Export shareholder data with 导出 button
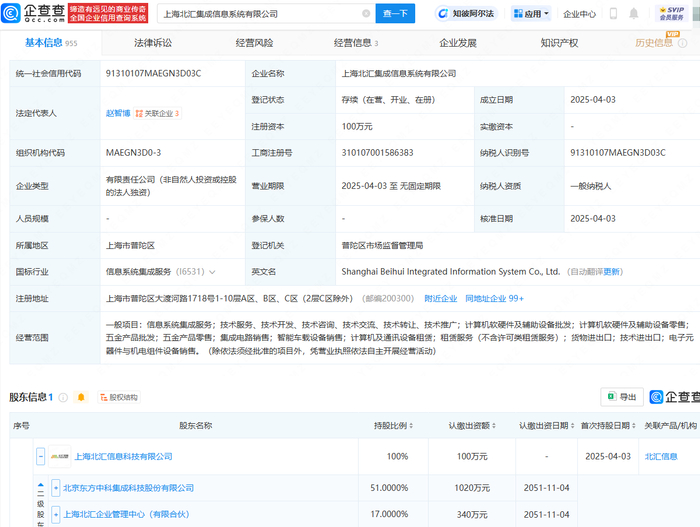 tap(621, 397)
